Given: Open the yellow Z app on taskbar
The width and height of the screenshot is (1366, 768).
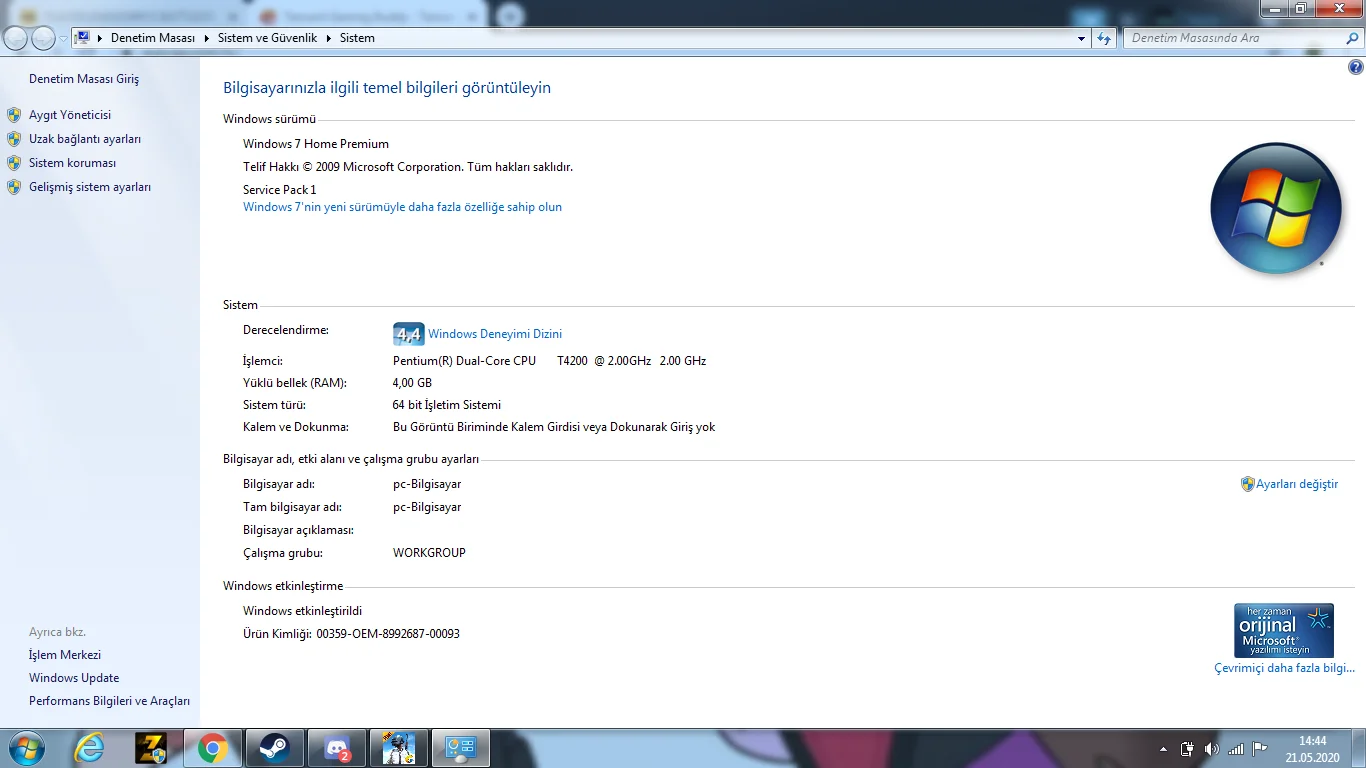Looking at the screenshot, I should click(151, 748).
